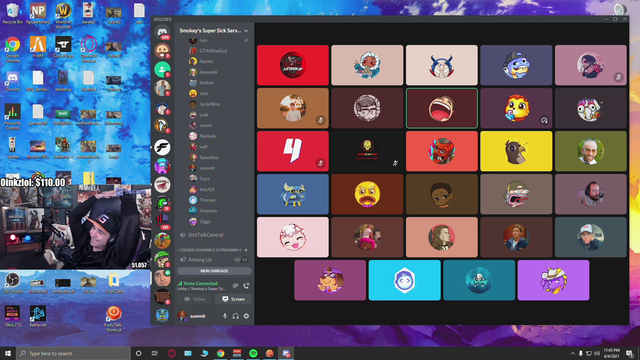Open Spotify from the taskbar
Viewport: 640px width, 360px height.
253,353
